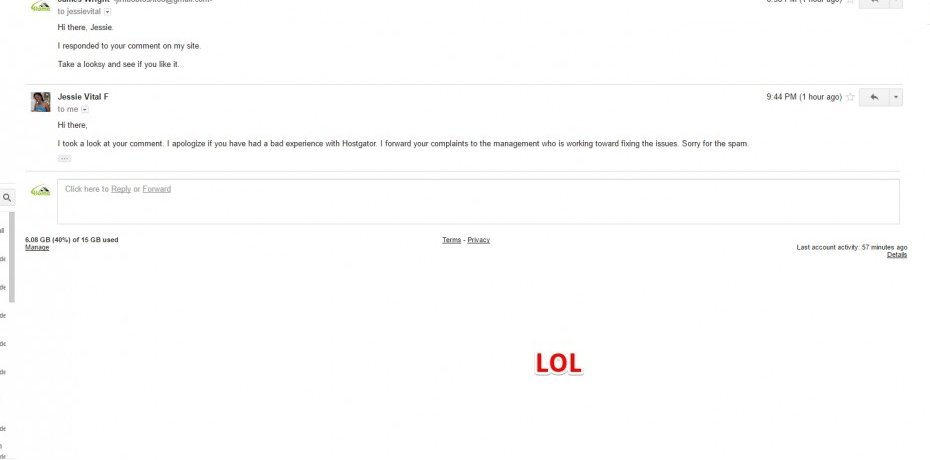930x460 pixels.
Task: Click Manage under storage usage
Action: point(37,248)
